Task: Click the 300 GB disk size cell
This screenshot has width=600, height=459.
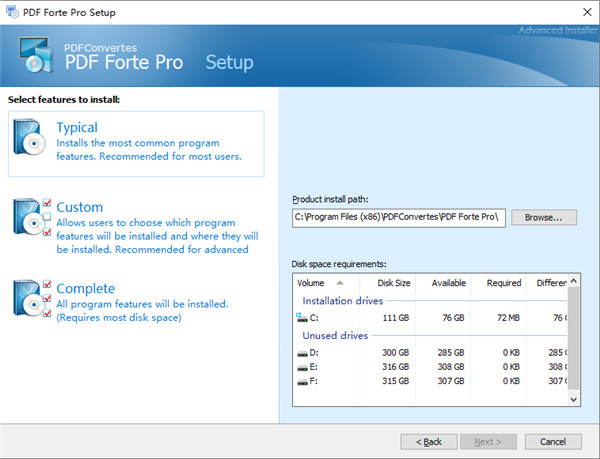Action: point(396,353)
